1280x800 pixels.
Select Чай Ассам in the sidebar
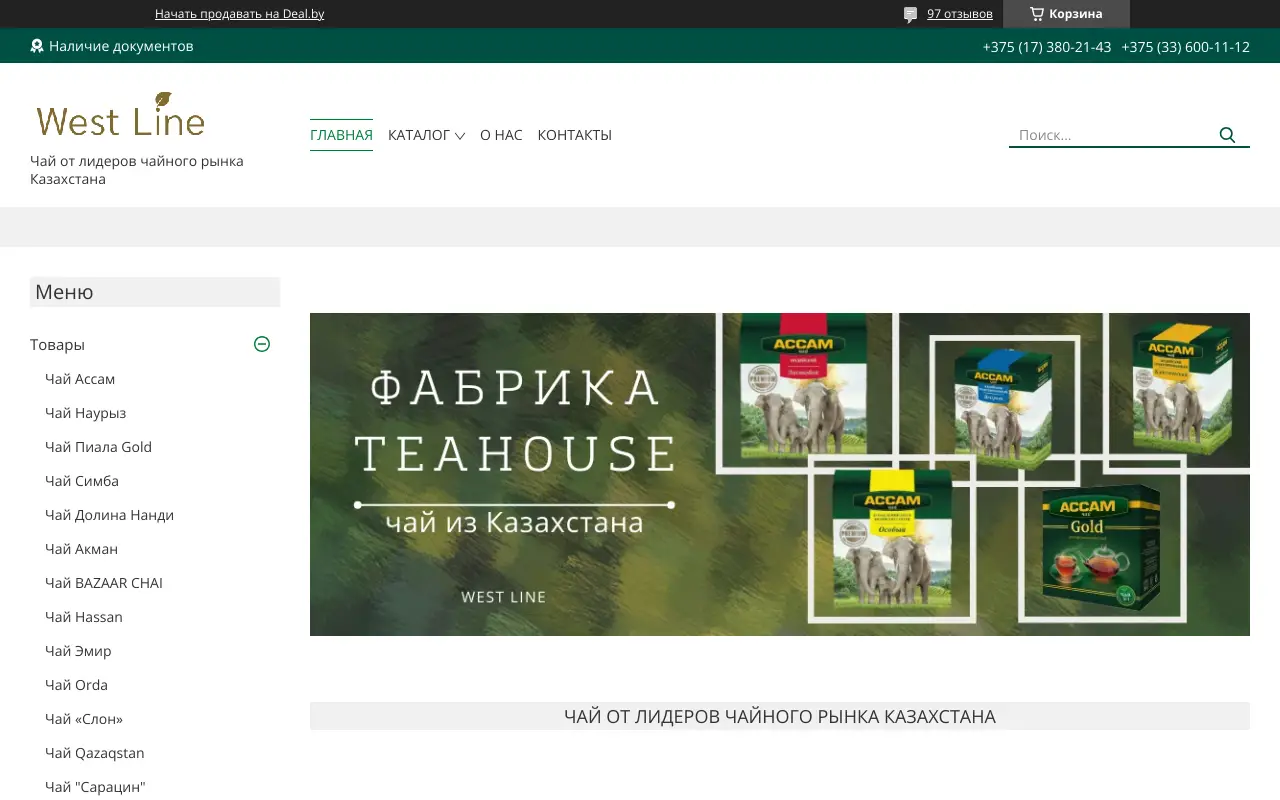[x=80, y=378]
